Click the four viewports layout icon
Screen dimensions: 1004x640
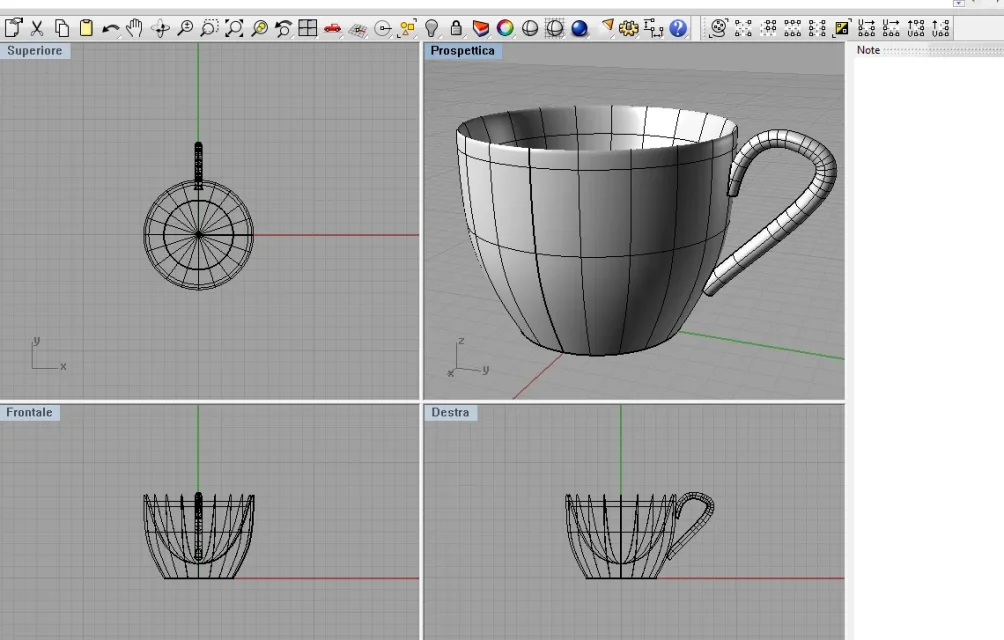click(x=308, y=29)
